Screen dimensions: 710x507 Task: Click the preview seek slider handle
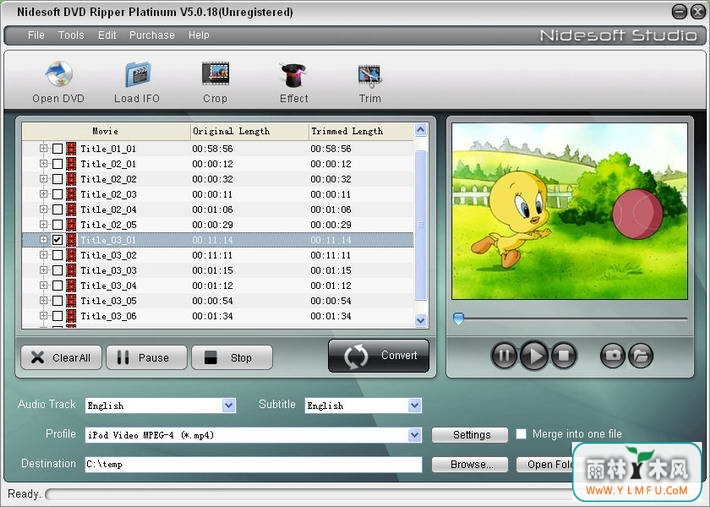point(459,318)
